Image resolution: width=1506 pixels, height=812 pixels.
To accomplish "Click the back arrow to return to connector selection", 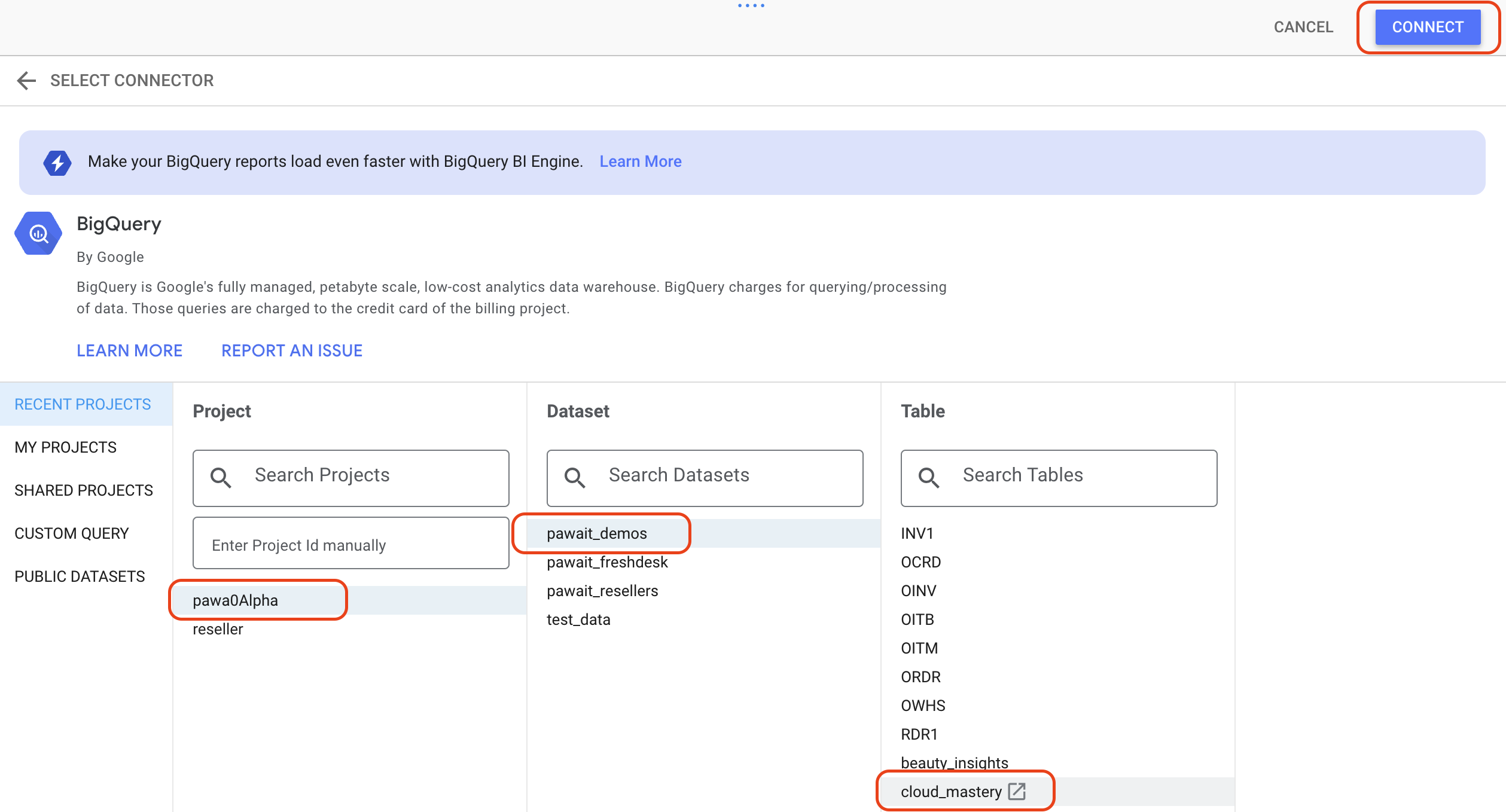I will pos(26,80).
